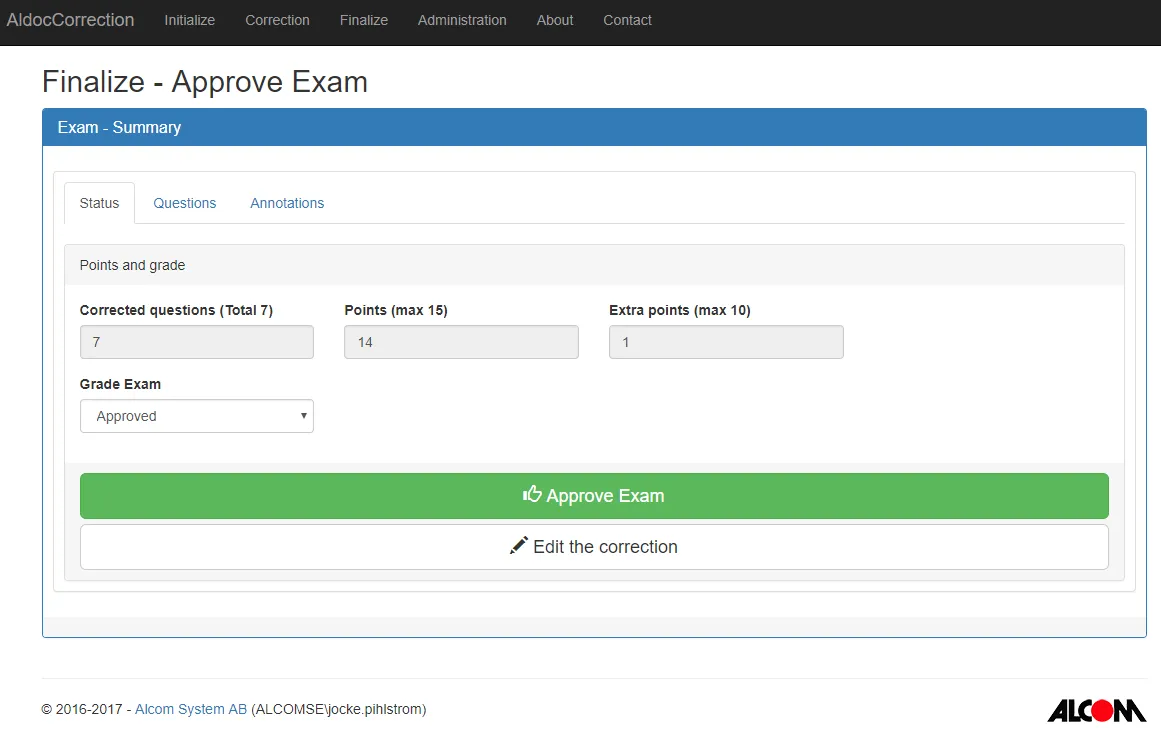Click the Points (max 15) label
Viewport: 1161px width, 740px height.
click(x=396, y=310)
